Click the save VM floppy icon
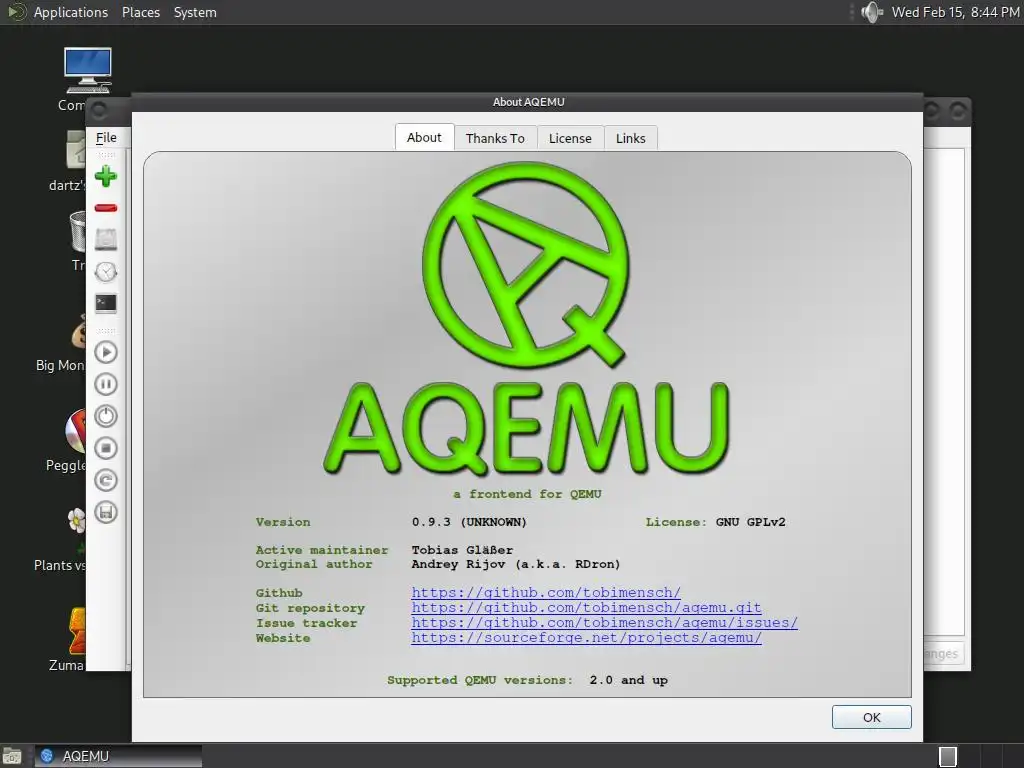This screenshot has width=1024, height=768. click(106, 512)
